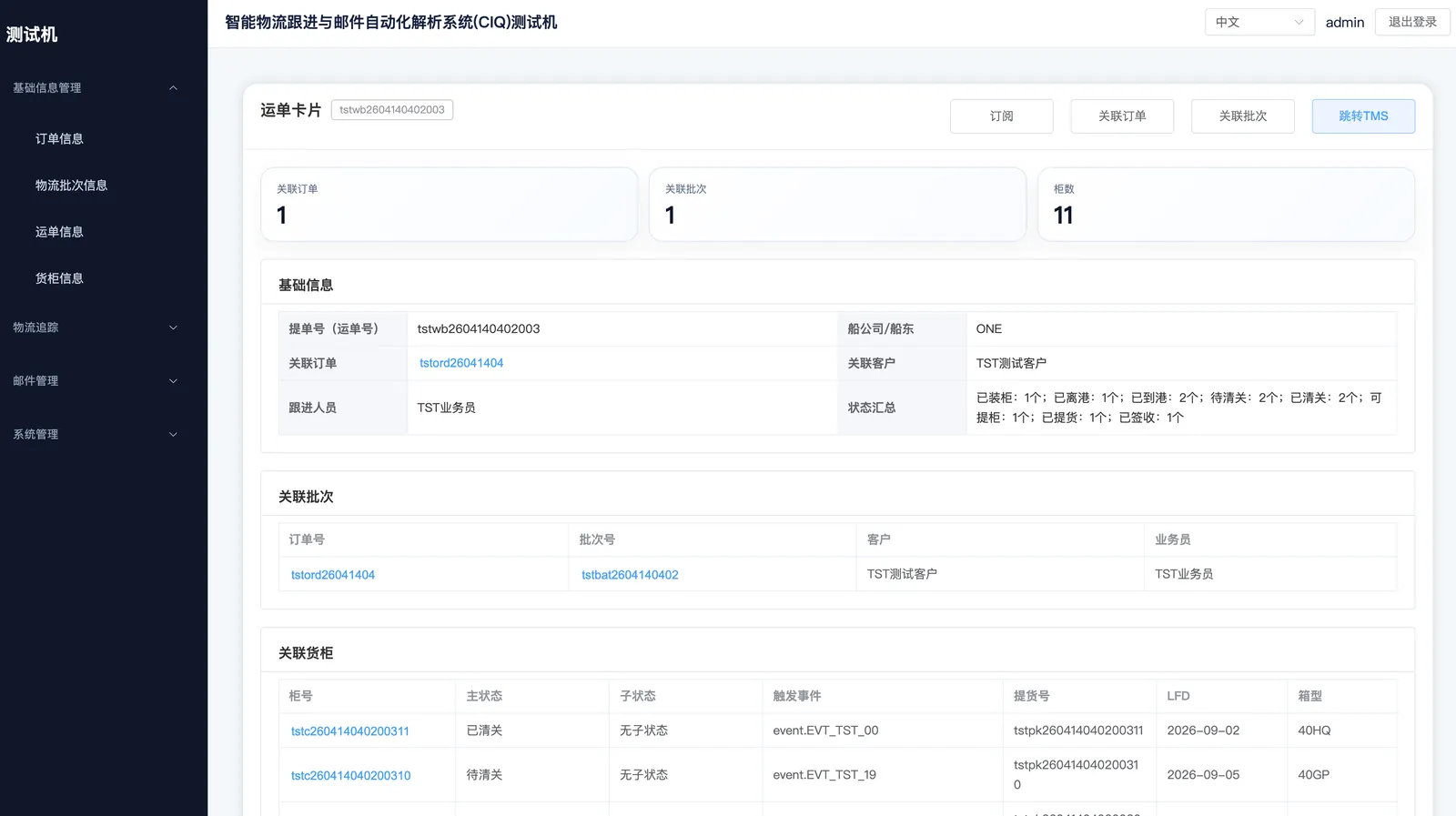Click the admin username
This screenshot has width=1456, height=816.
[1344, 23]
